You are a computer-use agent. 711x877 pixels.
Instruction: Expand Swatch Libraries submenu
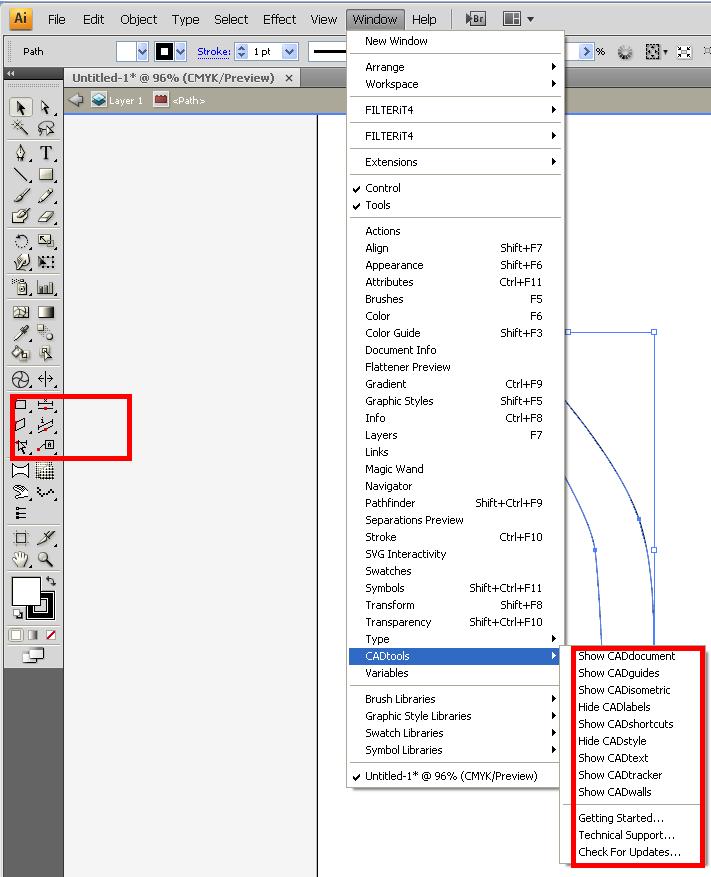[454, 733]
